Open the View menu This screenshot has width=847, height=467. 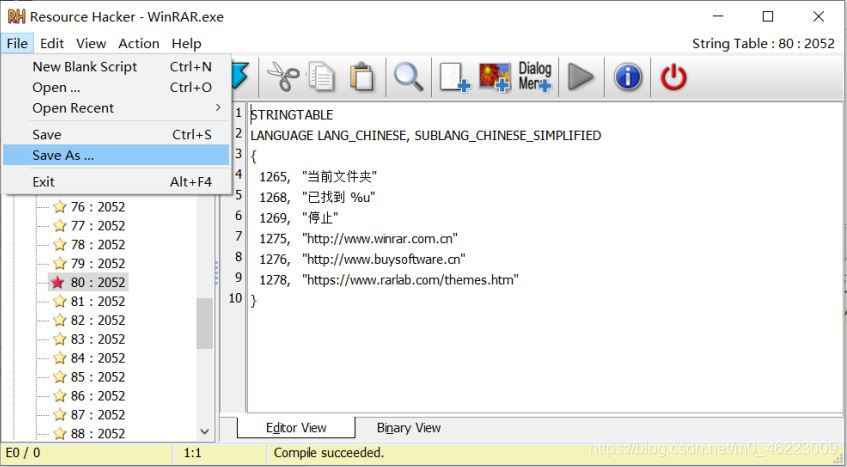[x=91, y=43]
